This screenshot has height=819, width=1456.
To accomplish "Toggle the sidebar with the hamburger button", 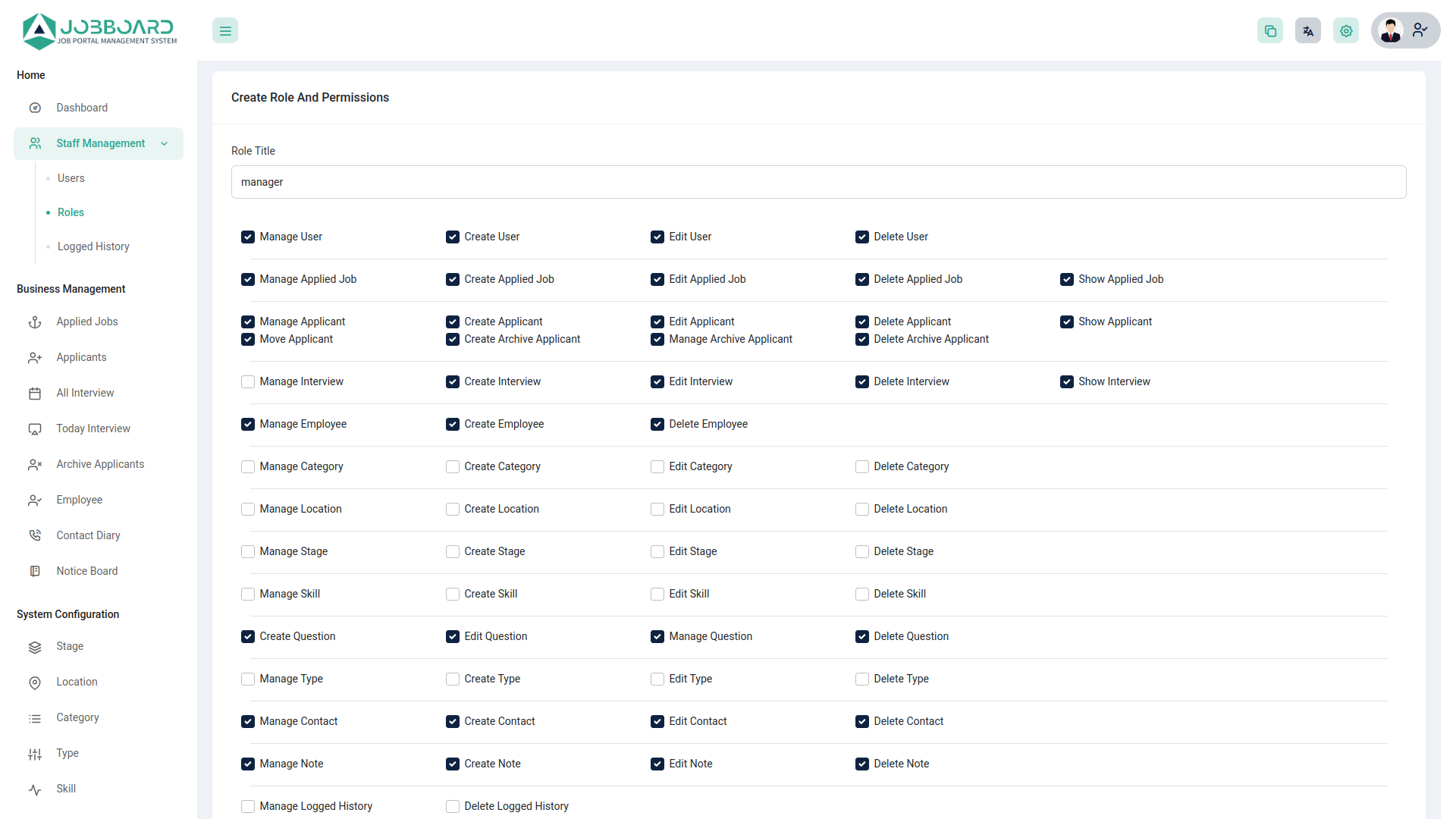I will click(x=224, y=30).
